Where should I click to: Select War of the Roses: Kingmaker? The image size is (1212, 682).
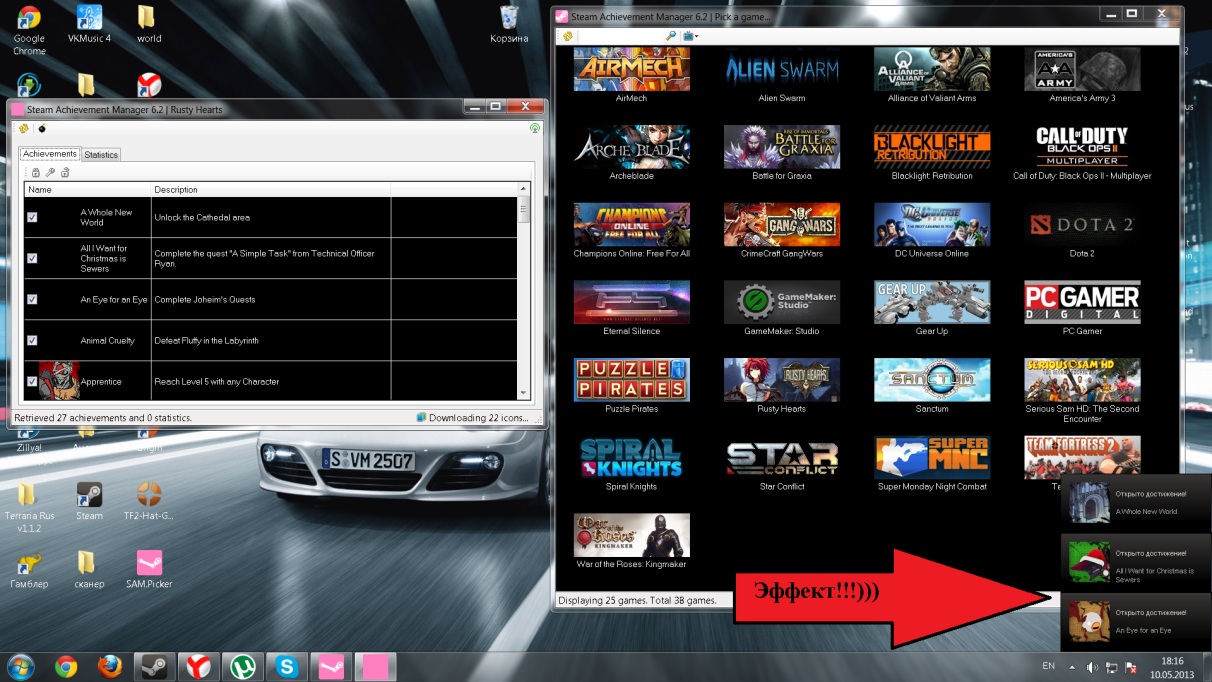[x=631, y=535]
